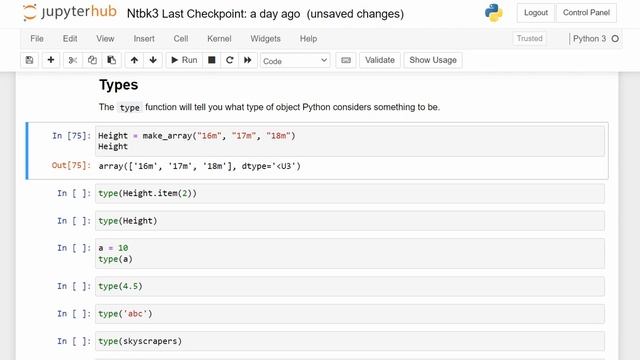
Task: Paste cells below icon
Action: click(x=111, y=60)
